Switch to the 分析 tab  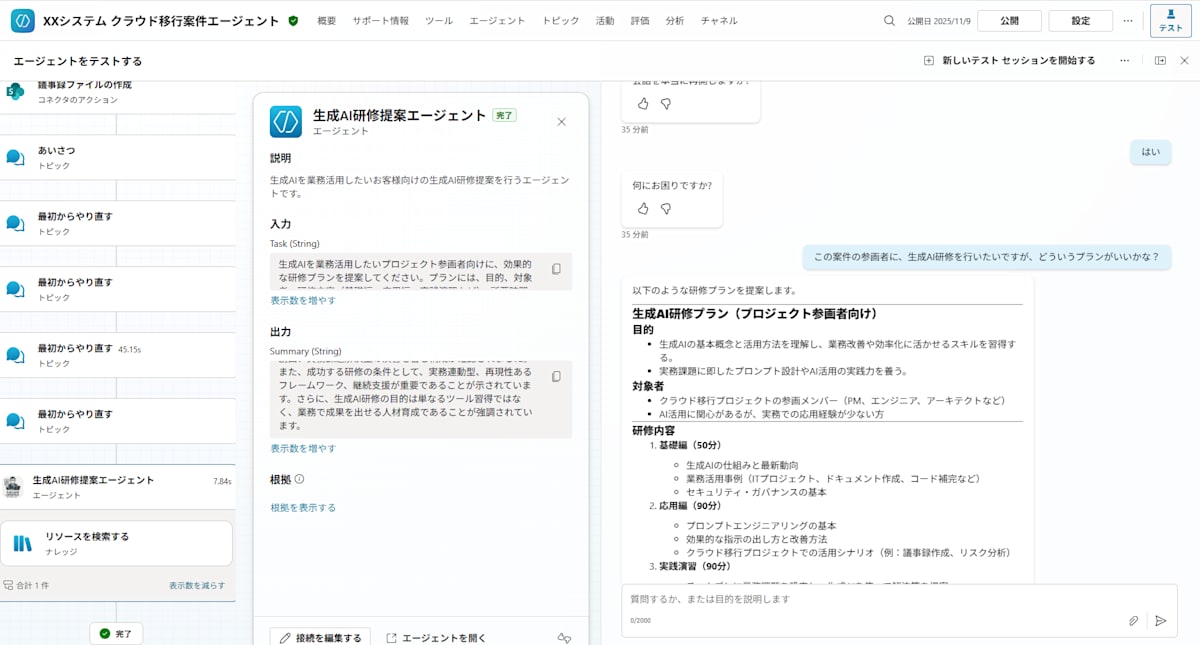click(675, 20)
